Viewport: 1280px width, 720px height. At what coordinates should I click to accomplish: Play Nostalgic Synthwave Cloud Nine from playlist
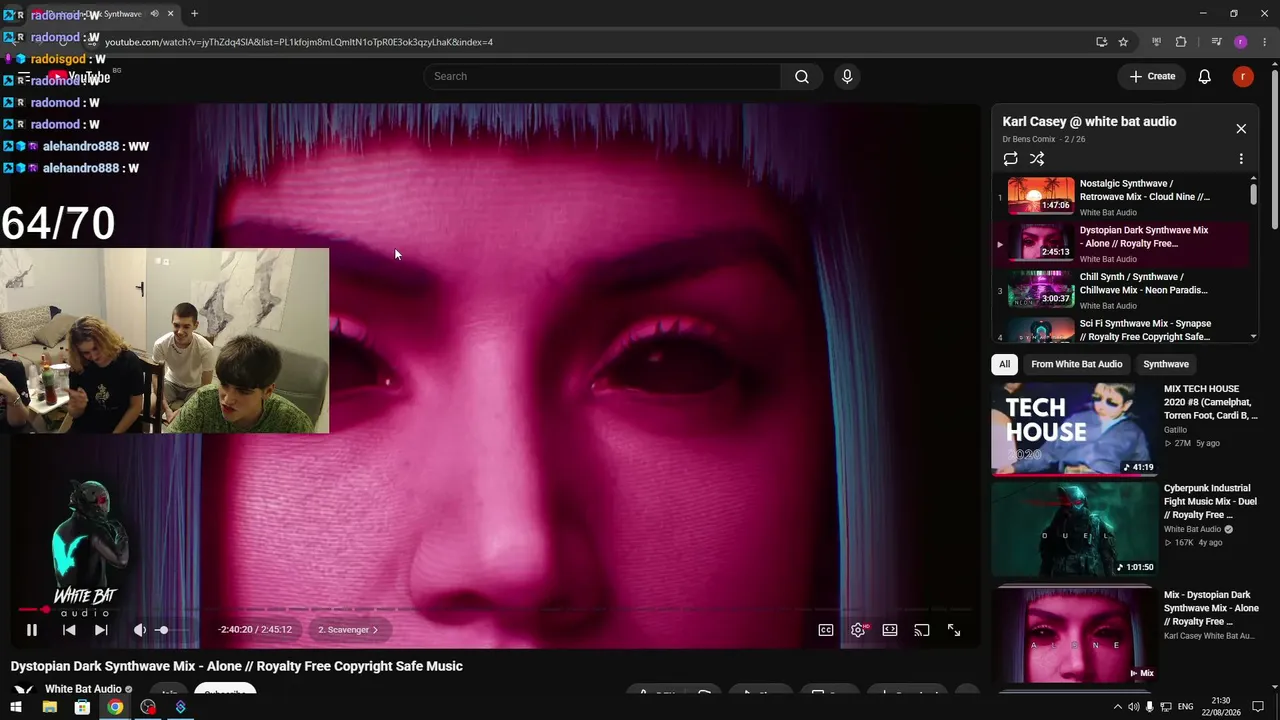point(1121,197)
